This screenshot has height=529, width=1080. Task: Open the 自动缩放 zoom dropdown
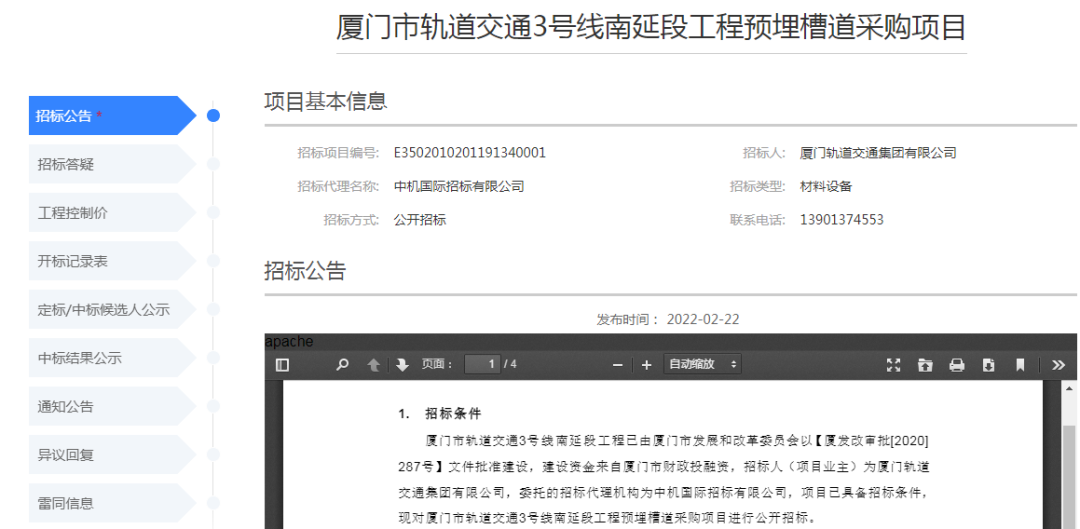[x=703, y=365]
